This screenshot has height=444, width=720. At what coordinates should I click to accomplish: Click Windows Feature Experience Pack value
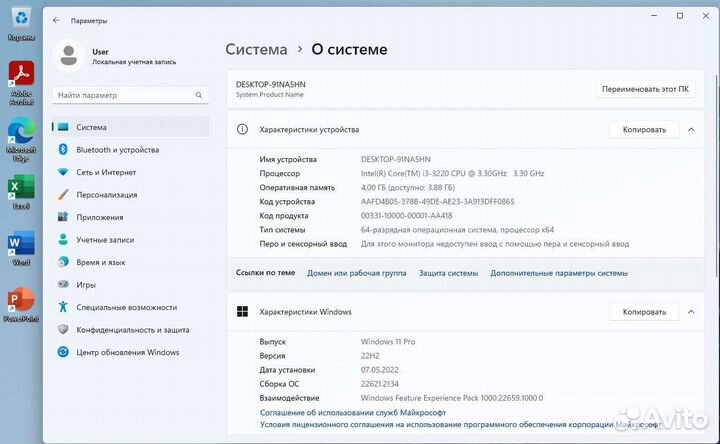click(452, 398)
